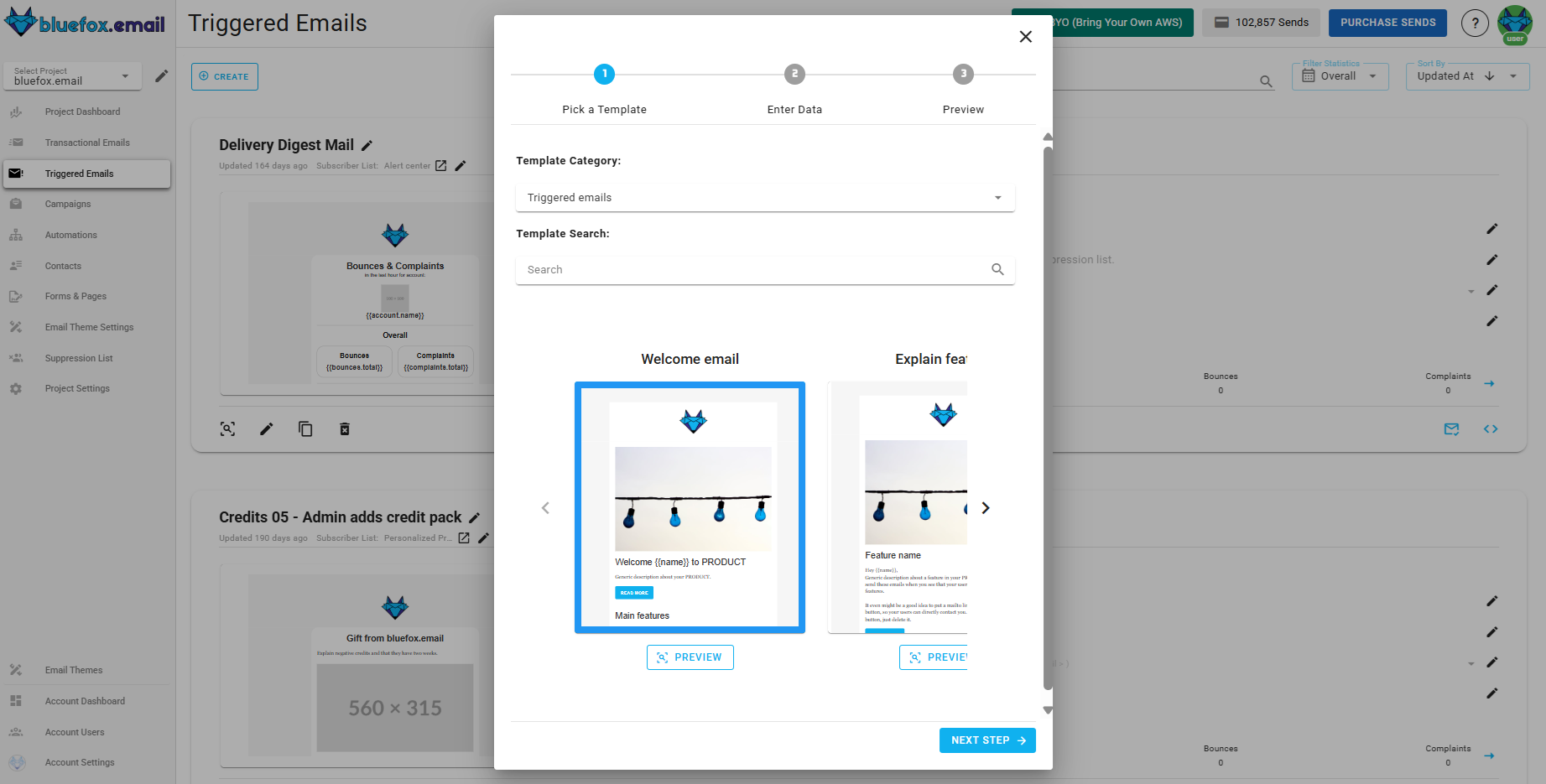Duplicate the Delivery Digest Mail template

305,428
